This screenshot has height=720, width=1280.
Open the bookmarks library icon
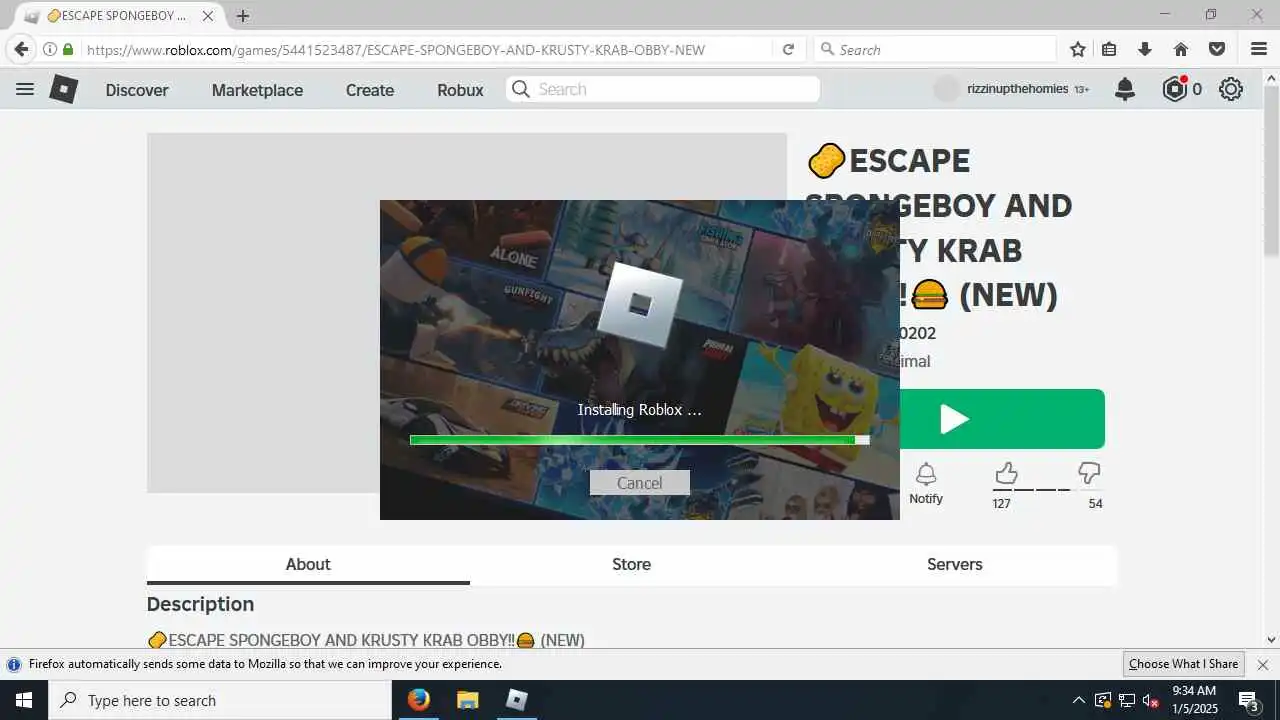click(1109, 49)
